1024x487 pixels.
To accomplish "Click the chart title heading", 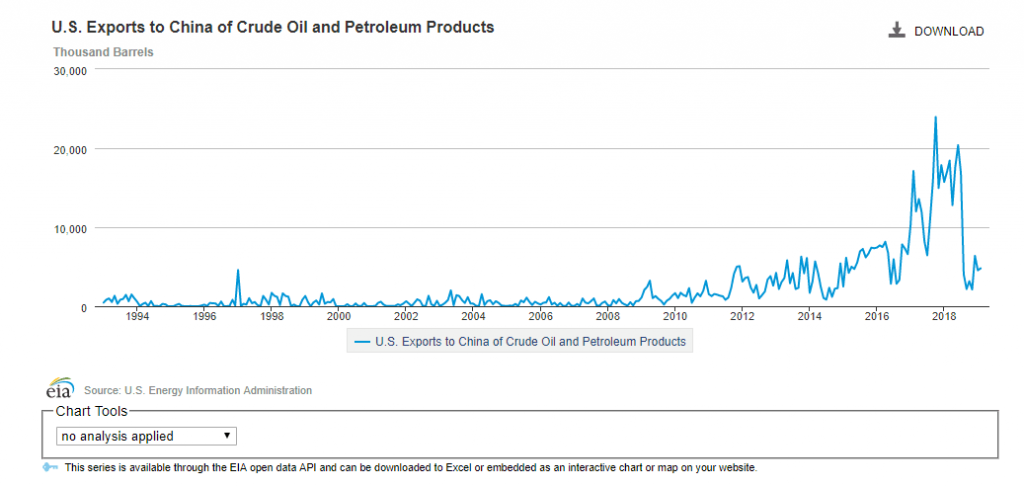I will 272,27.
